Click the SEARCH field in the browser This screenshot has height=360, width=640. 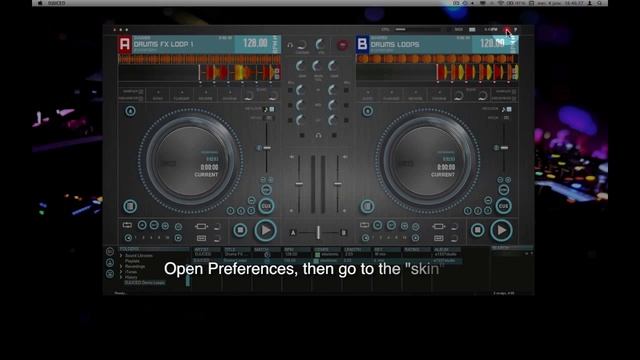(512, 253)
